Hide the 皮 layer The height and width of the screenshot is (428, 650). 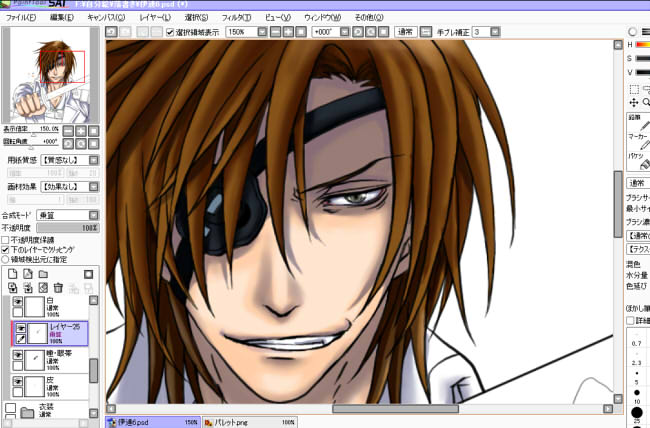point(17,381)
